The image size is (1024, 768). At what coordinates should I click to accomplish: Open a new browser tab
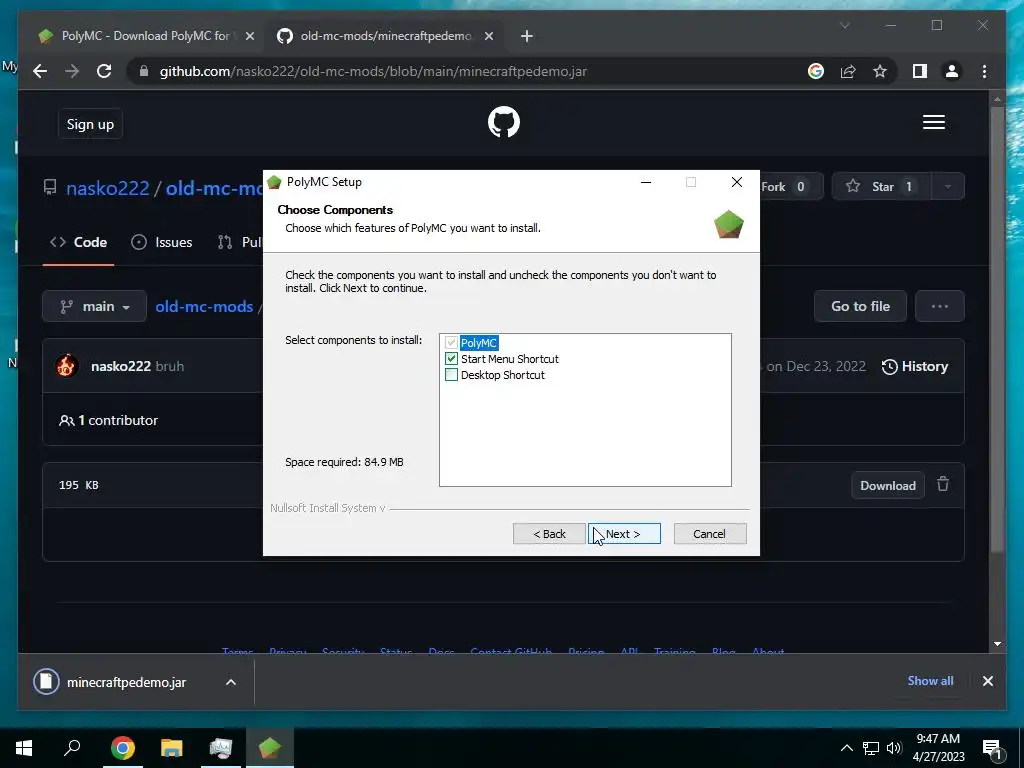(527, 36)
